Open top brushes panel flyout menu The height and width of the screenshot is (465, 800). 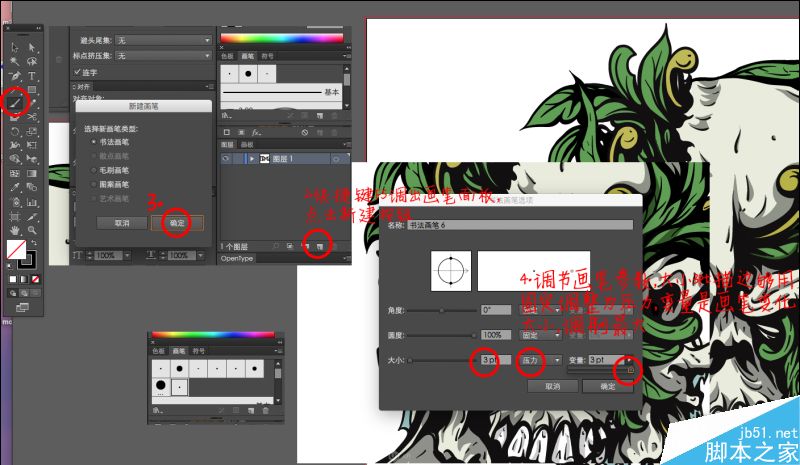[x=347, y=56]
